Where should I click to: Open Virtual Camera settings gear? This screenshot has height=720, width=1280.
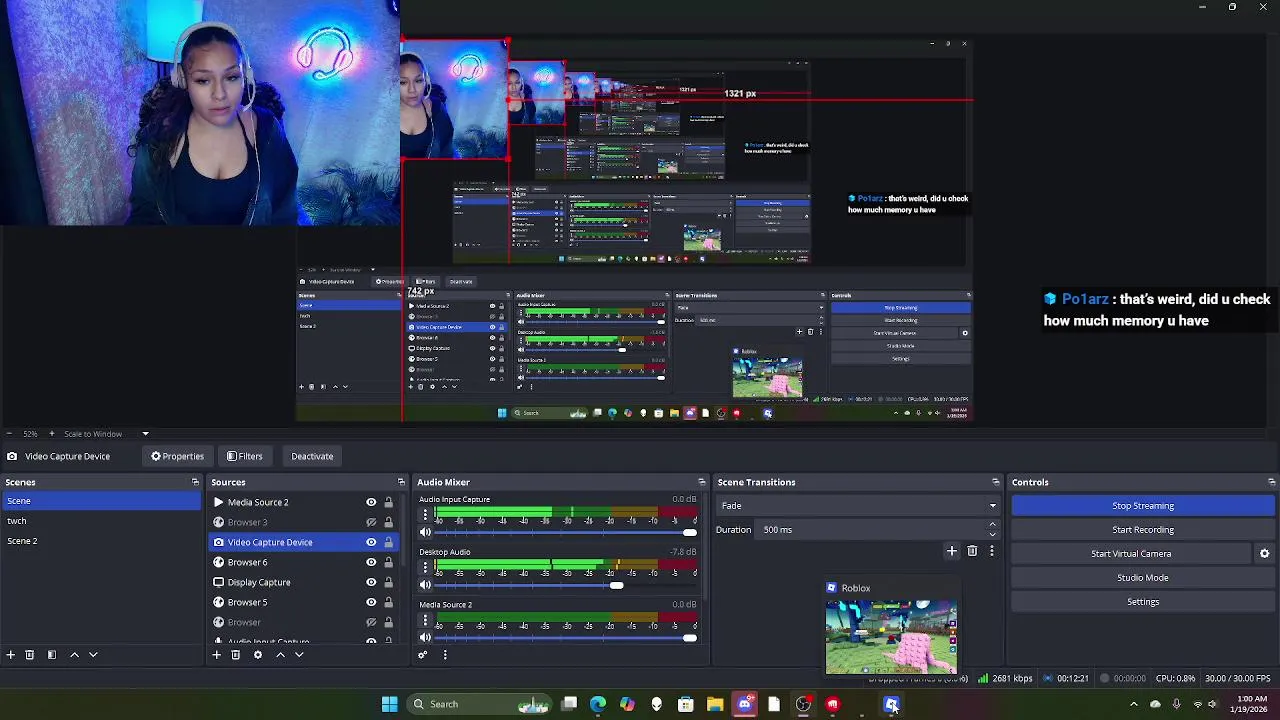coord(1264,554)
